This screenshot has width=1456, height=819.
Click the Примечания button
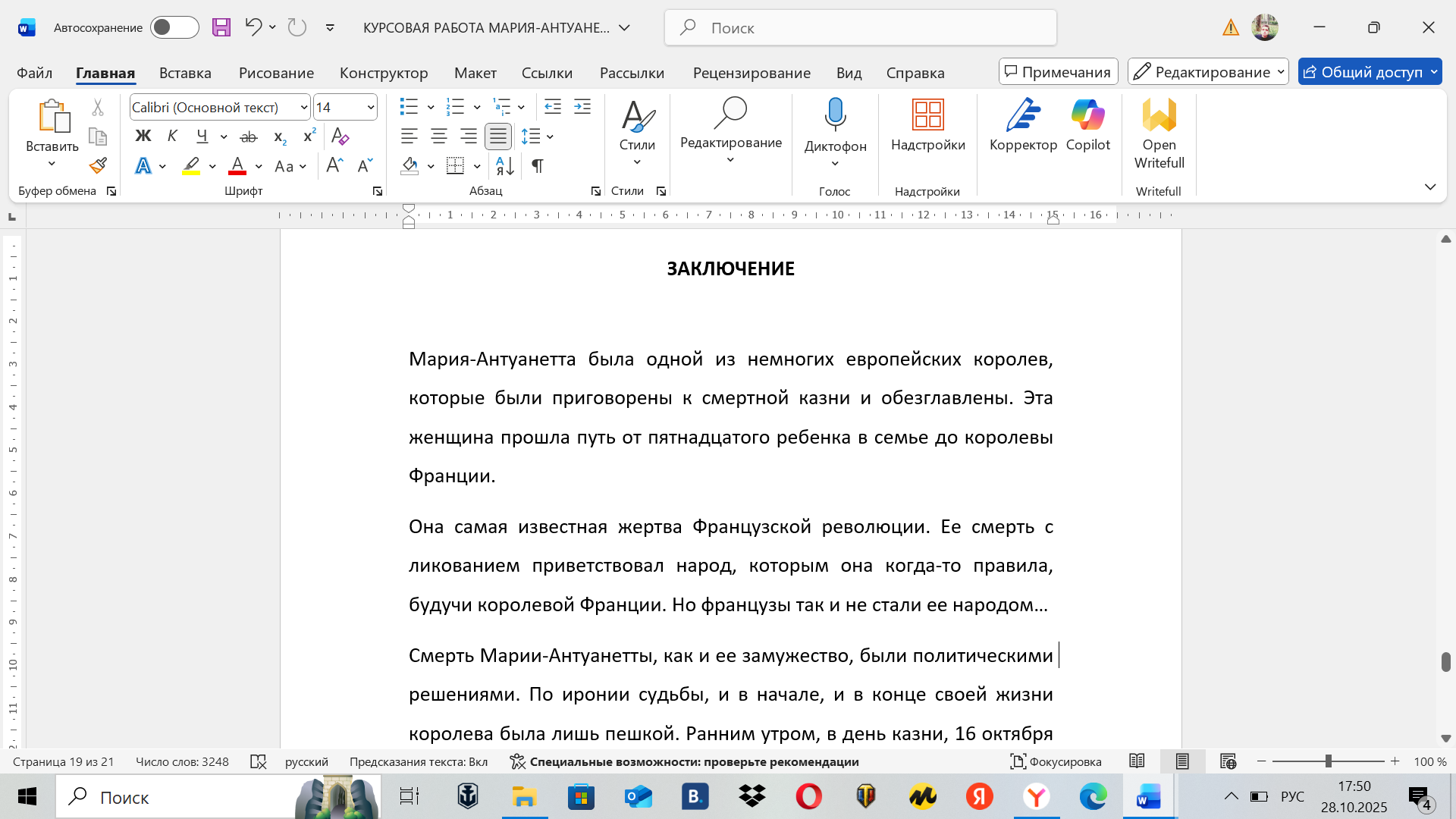click(1058, 72)
